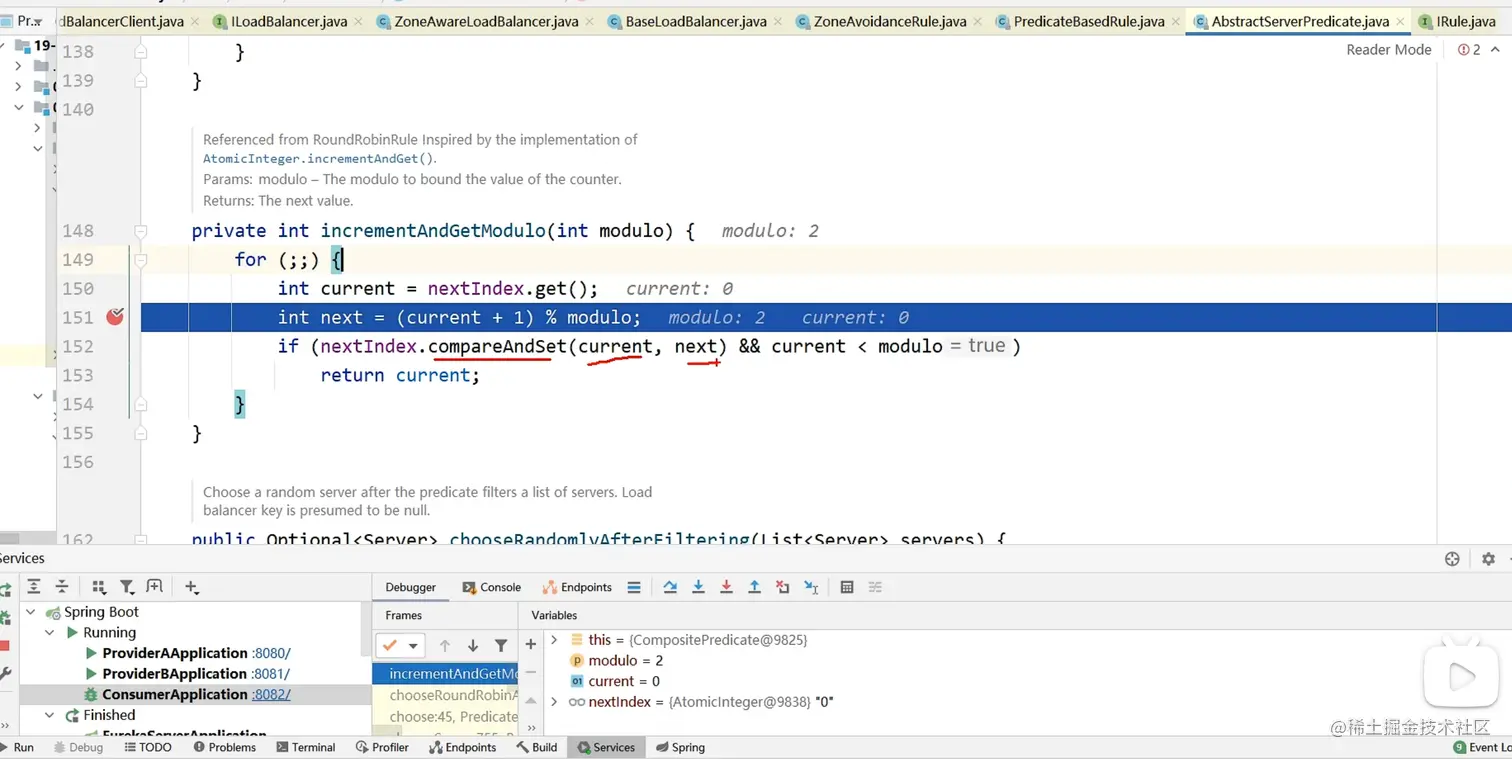The image size is (1512, 759).
Task: Click the red Force Step Into arrow
Action: (726, 587)
